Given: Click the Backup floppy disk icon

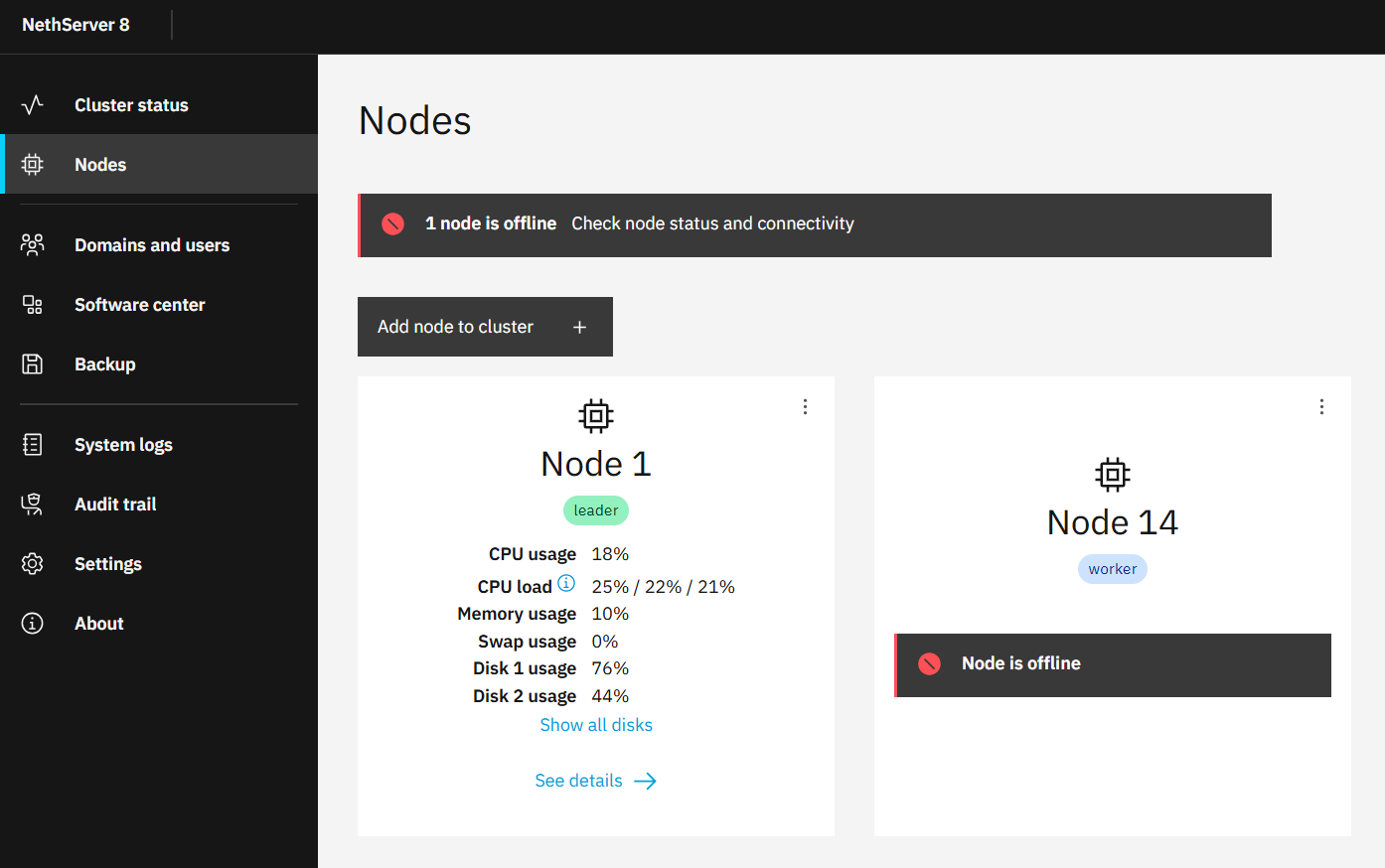Looking at the screenshot, I should click(33, 364).
